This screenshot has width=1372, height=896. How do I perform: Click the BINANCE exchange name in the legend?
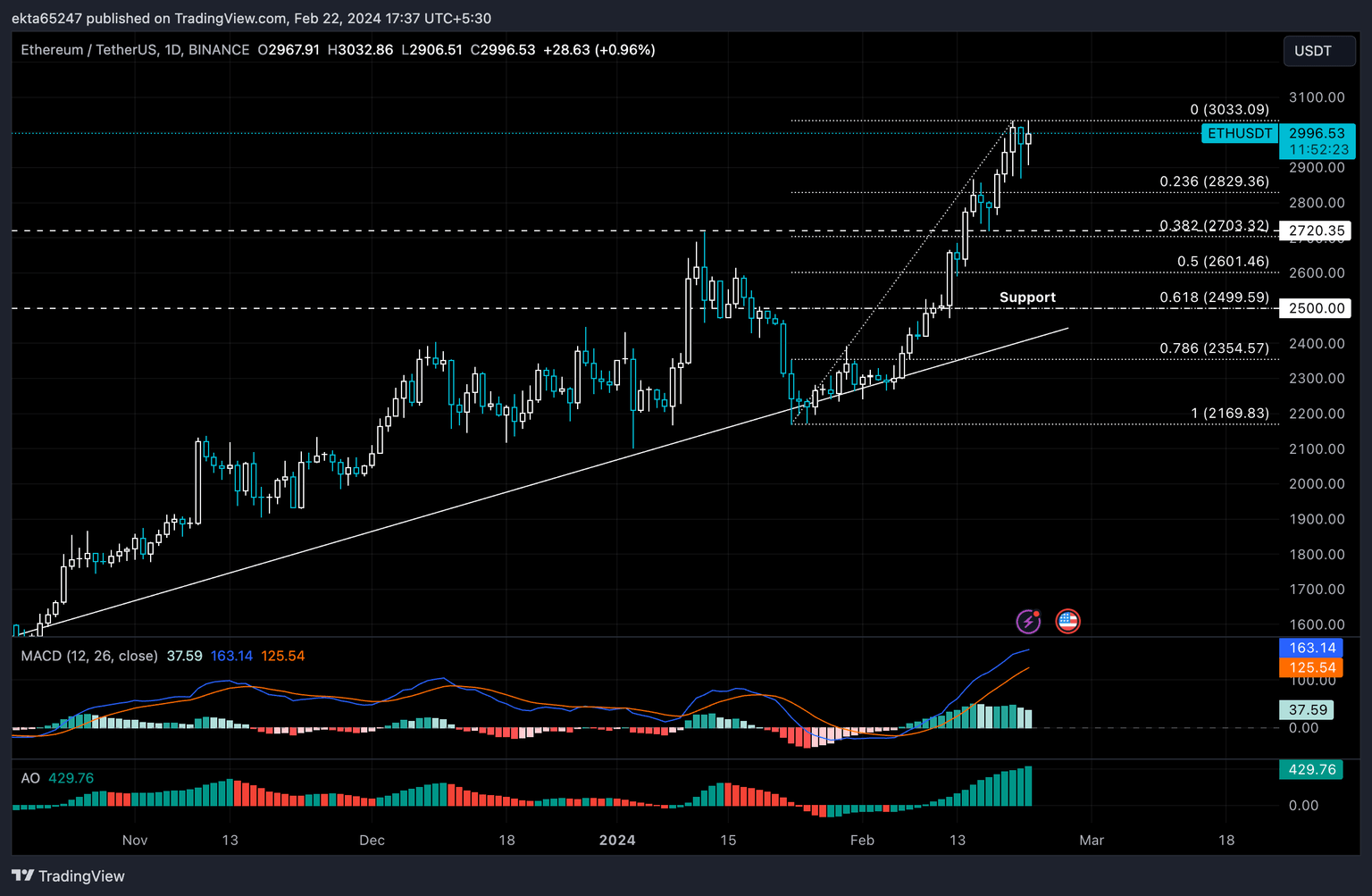[219, 50]
